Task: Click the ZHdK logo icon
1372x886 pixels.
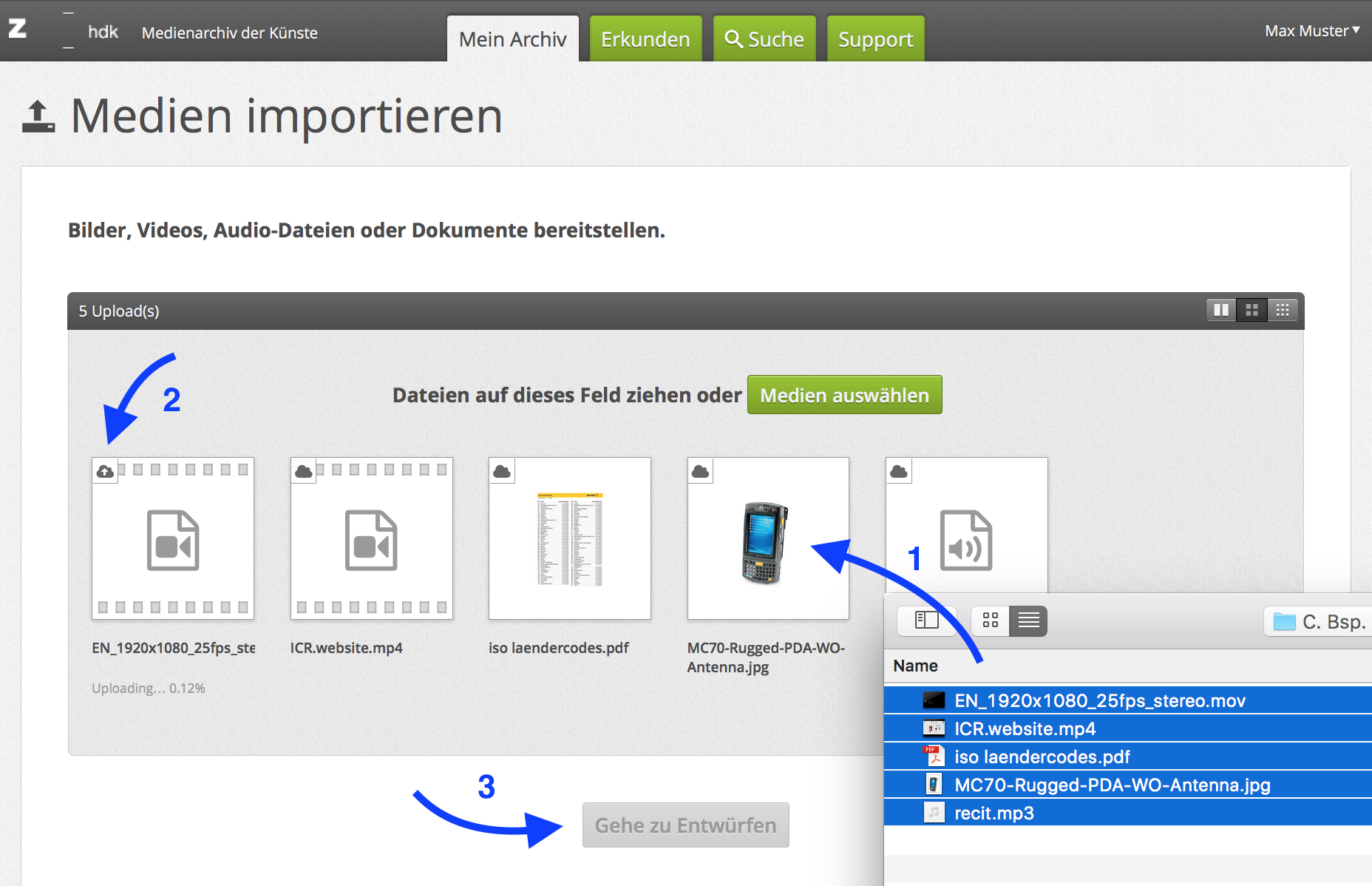Action: tap(18, 30)
